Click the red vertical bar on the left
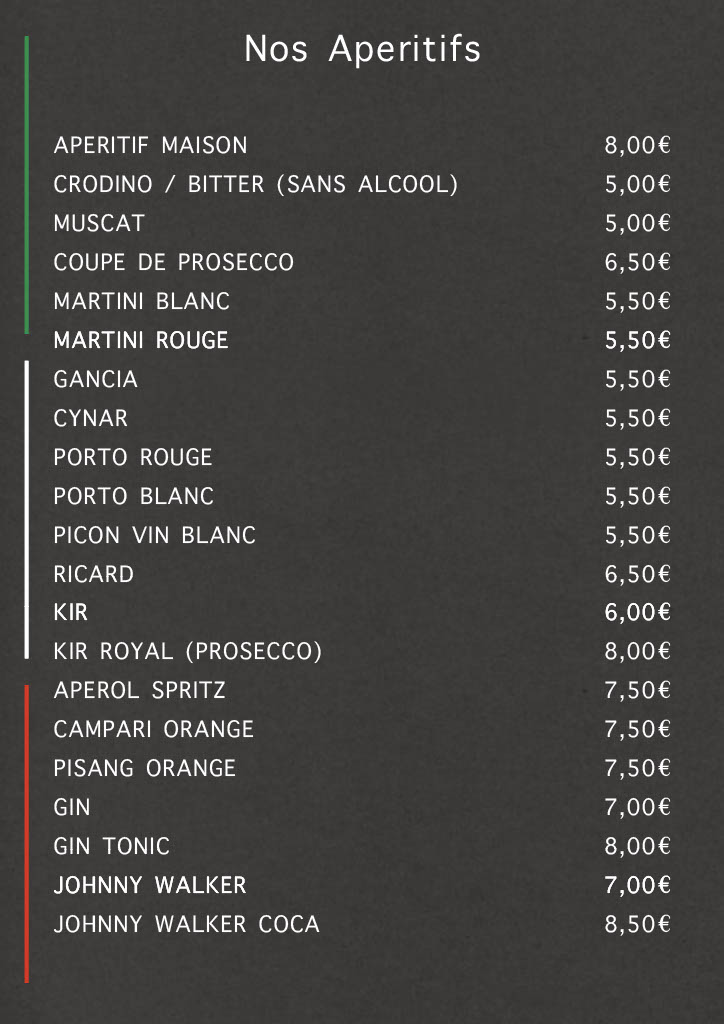724x1024 pixels. pos(27,832)
